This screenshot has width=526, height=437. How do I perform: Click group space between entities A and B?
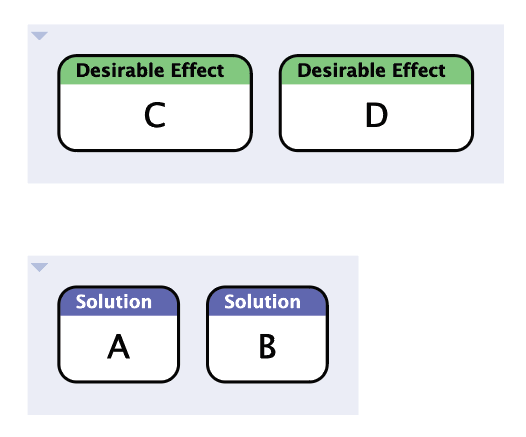coord(193,334)
